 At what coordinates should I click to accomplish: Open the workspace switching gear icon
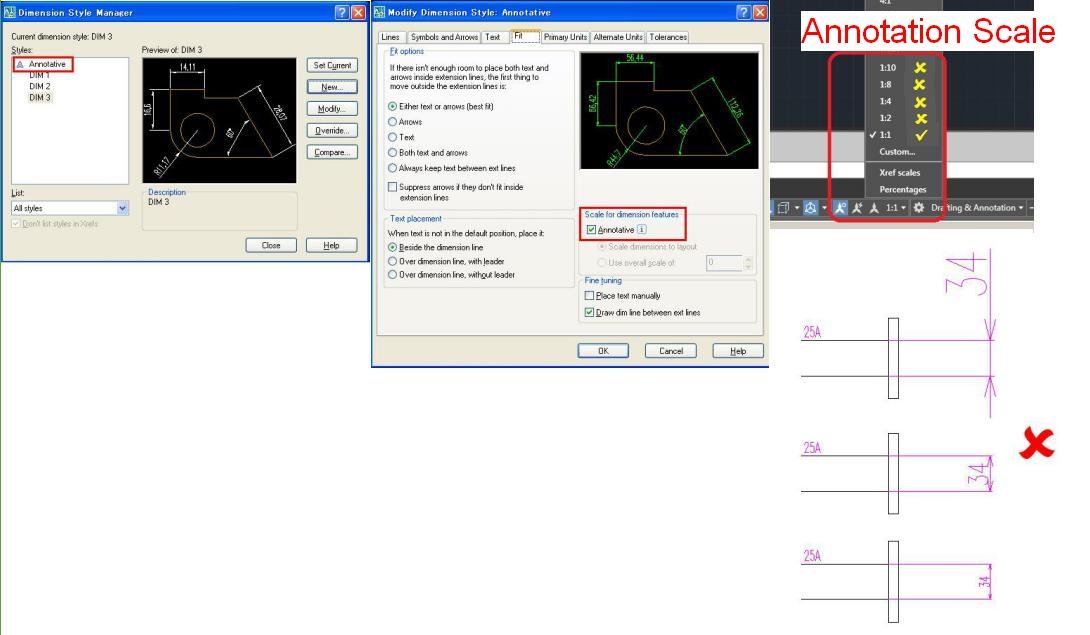(919, 207)
